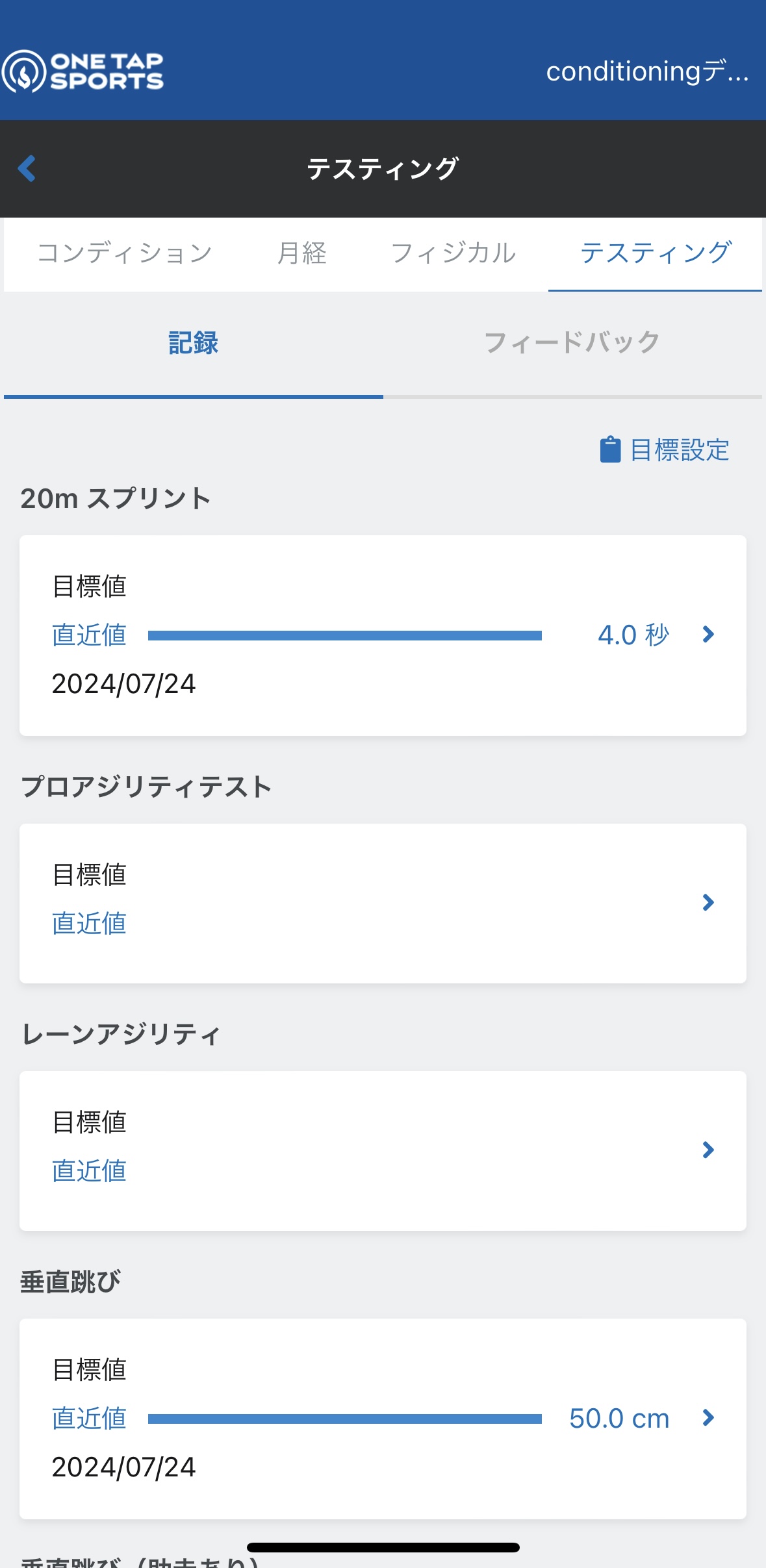The width and height of the screenshot is (766, 1568).
Task: Open the フィジカル tab
Action: [x=453, y=253]
